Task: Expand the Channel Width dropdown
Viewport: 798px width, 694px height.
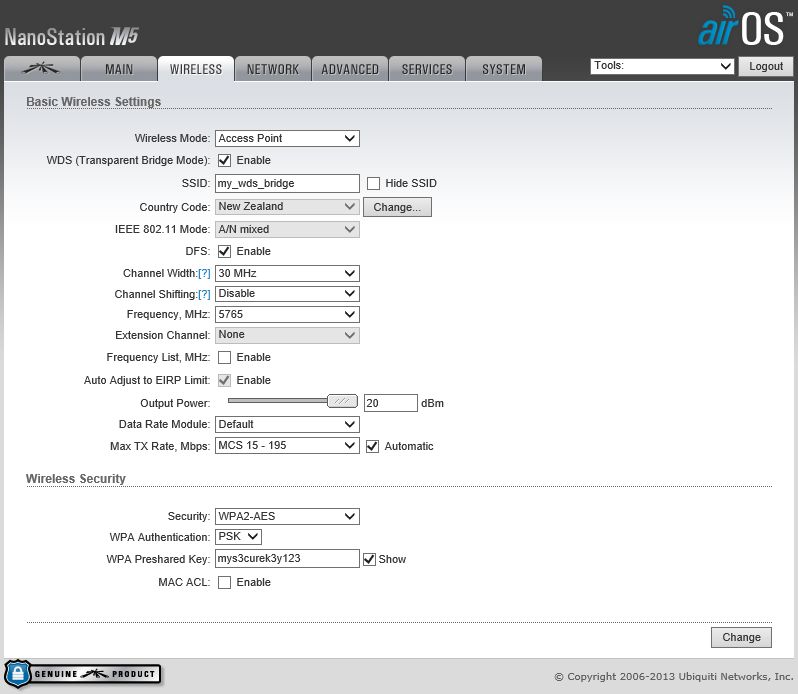Action: pos(287,273)
